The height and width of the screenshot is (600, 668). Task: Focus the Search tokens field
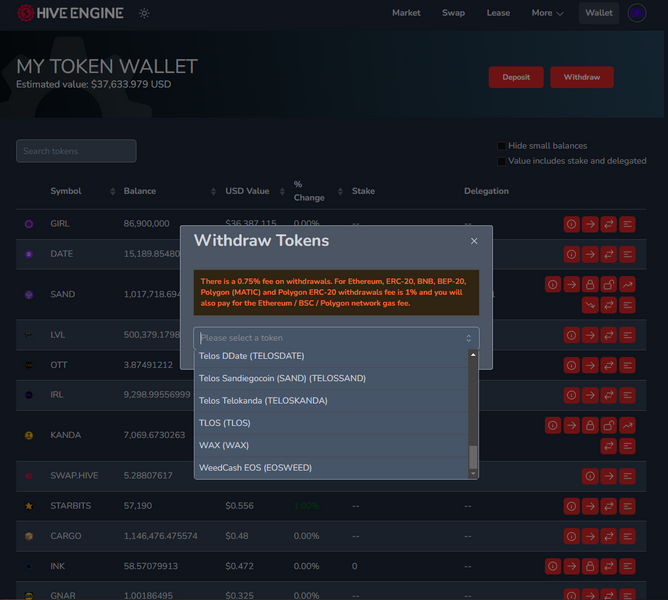[76, 151]
